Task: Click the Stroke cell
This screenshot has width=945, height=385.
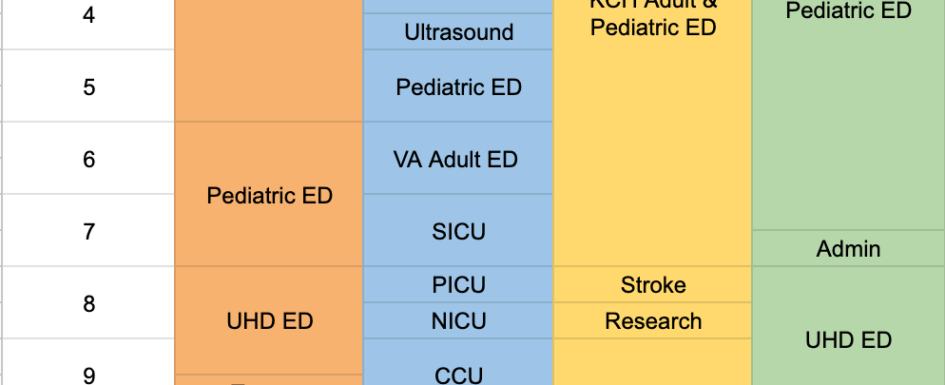Action: pos(653,284)
